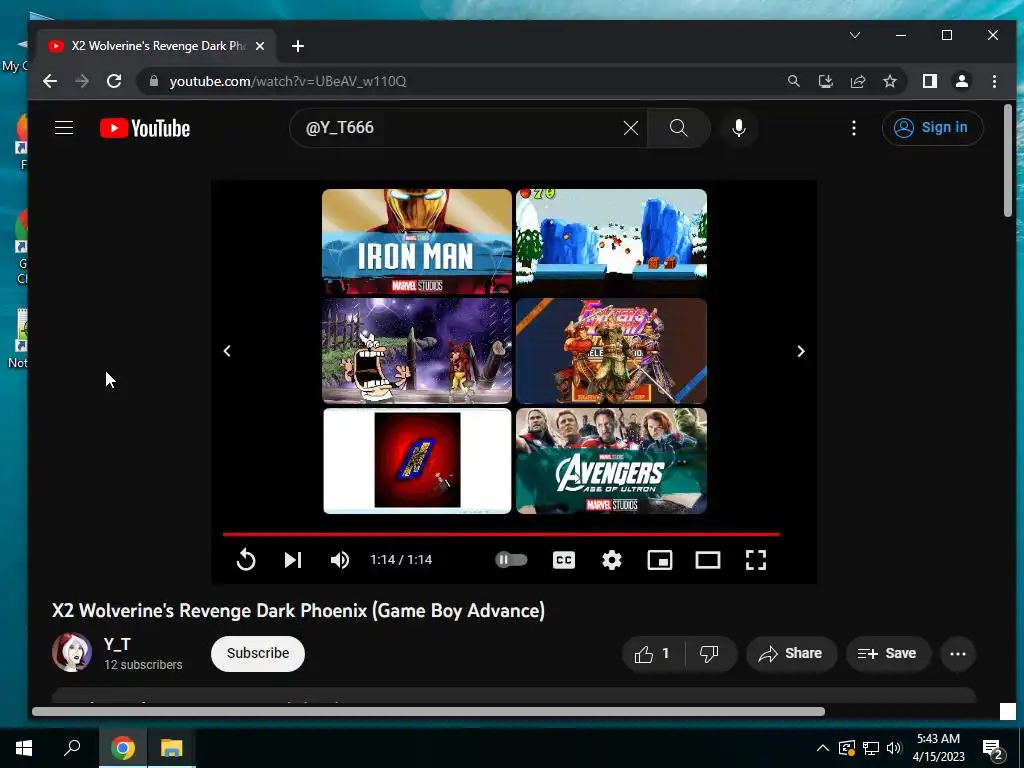The height and width of the screenshot is (768, 1024).
Task: Close the X2 Wolverine's Revenge tab
Action: pos(260,46)
